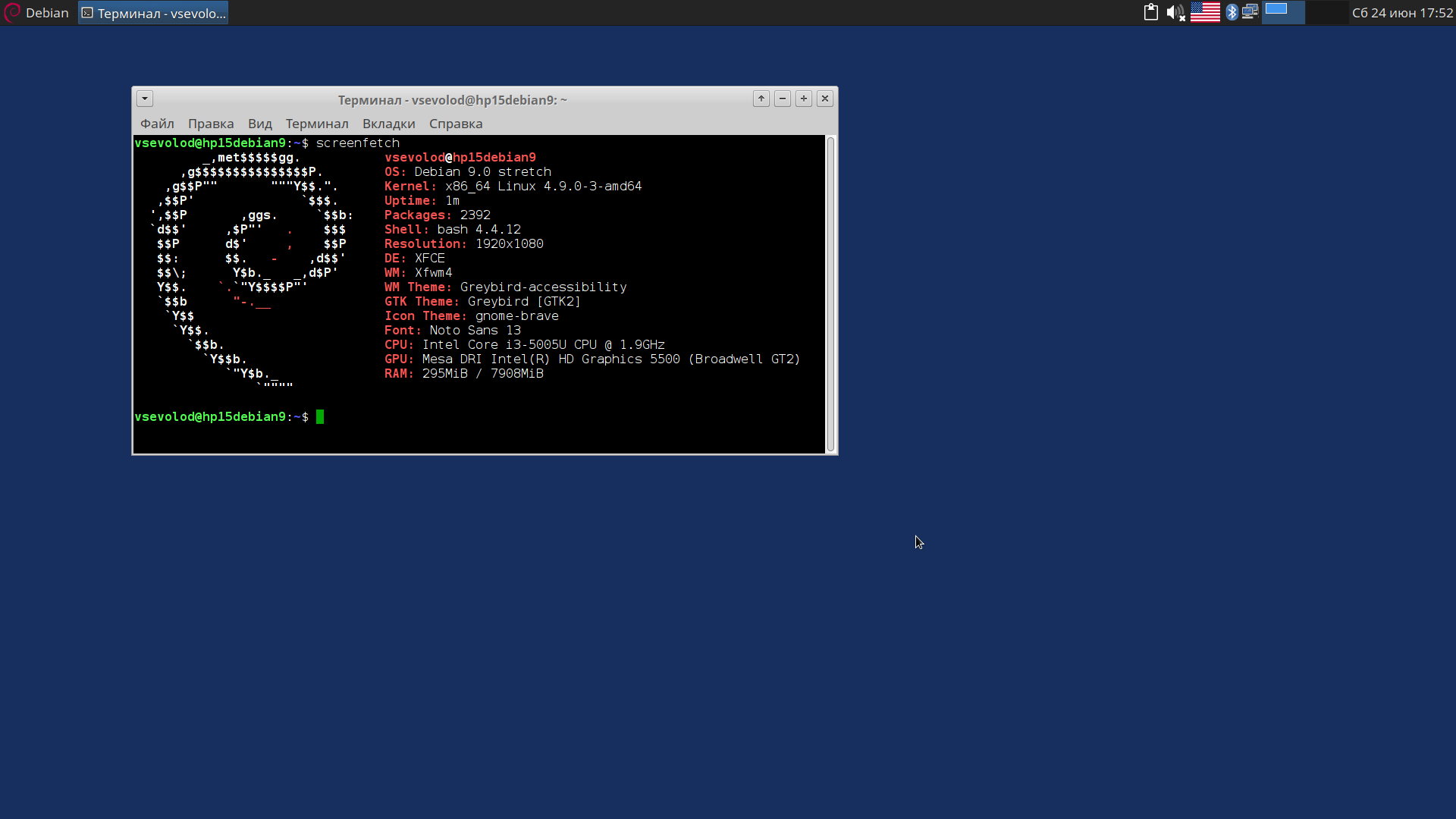
Task: Click the US flag keyboard layout indicator
Action: pos(1205,12)
